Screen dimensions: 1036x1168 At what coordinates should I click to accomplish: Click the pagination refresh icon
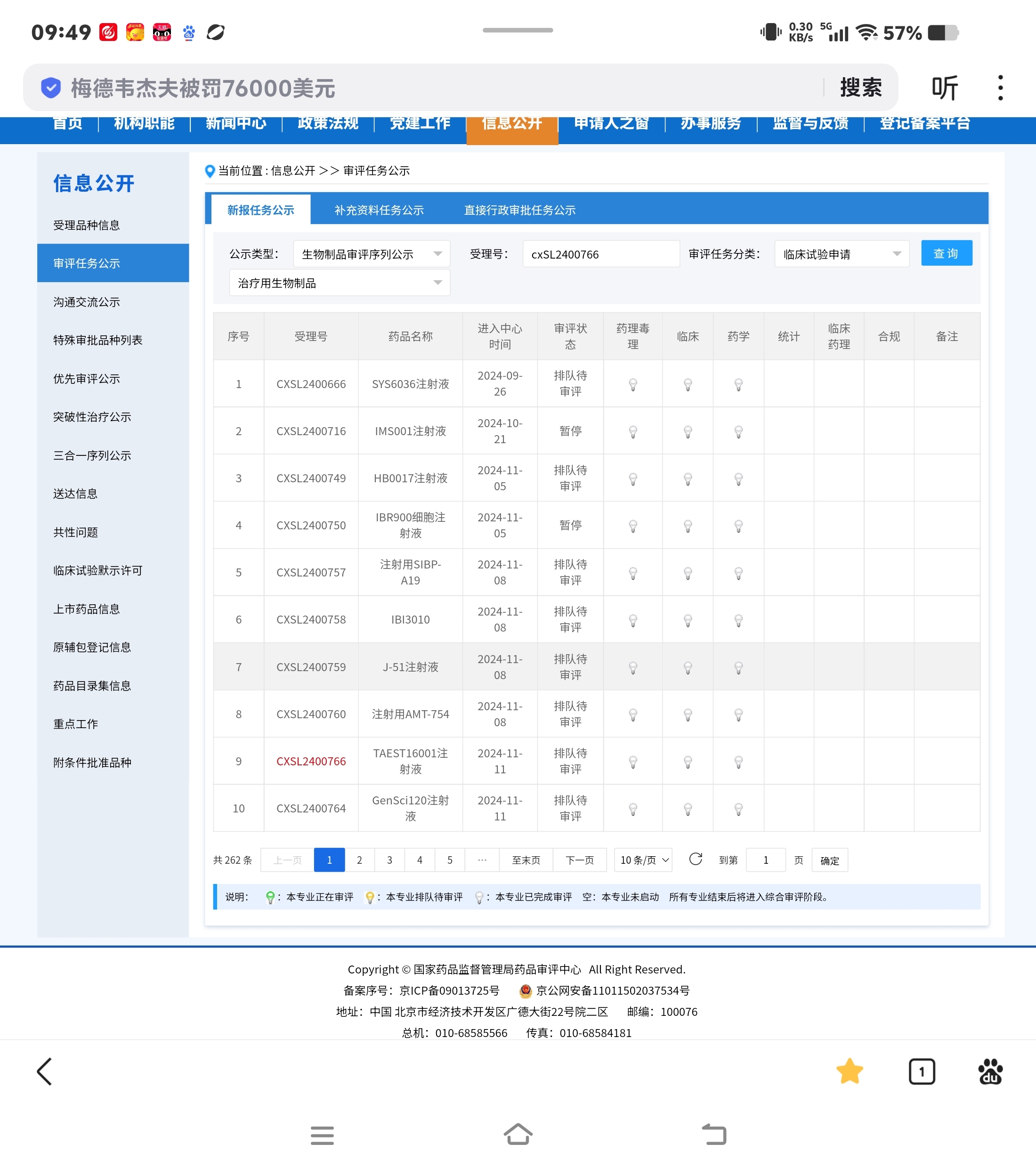click(x=696, y=860)
